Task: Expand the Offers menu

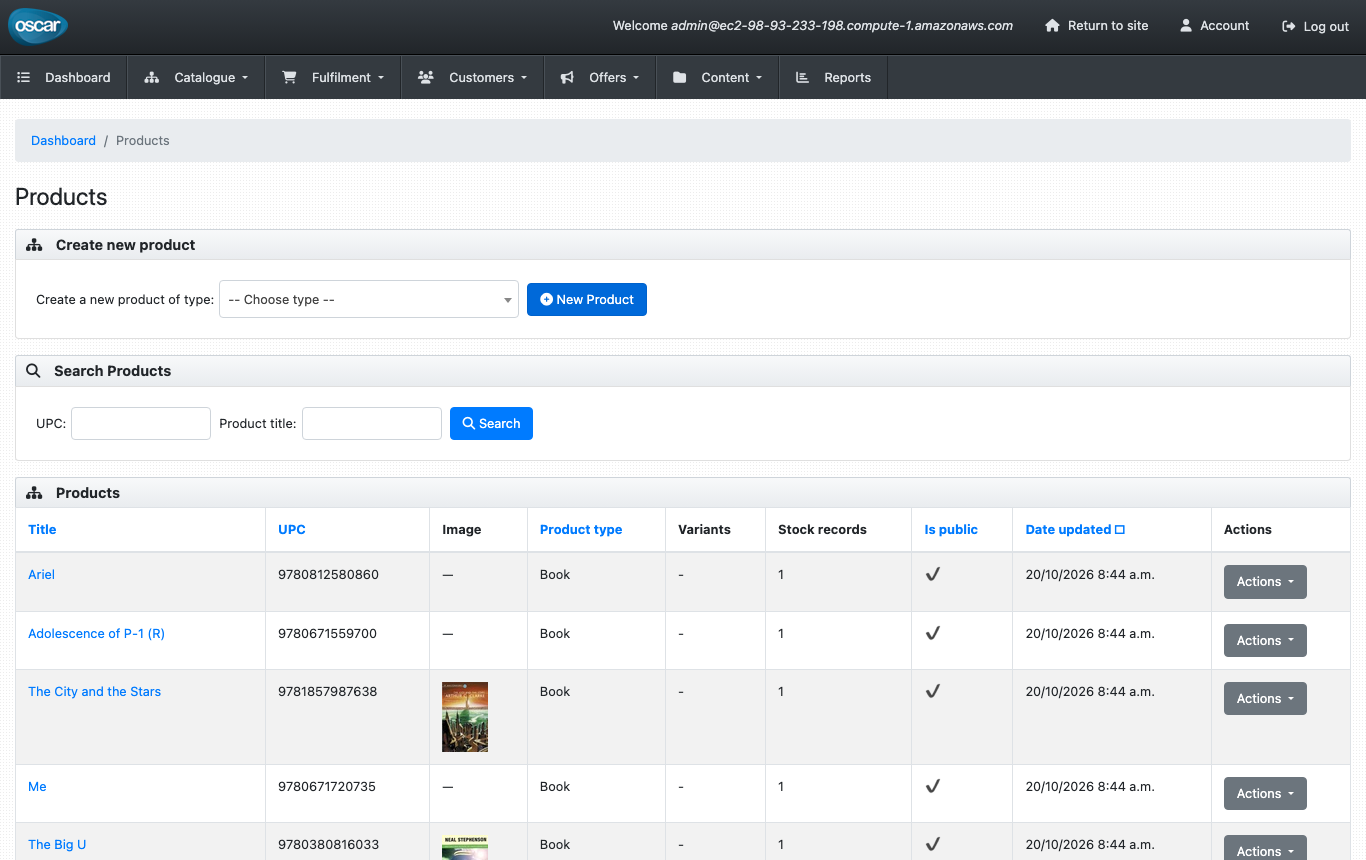Action: click(x=600, y=77)
